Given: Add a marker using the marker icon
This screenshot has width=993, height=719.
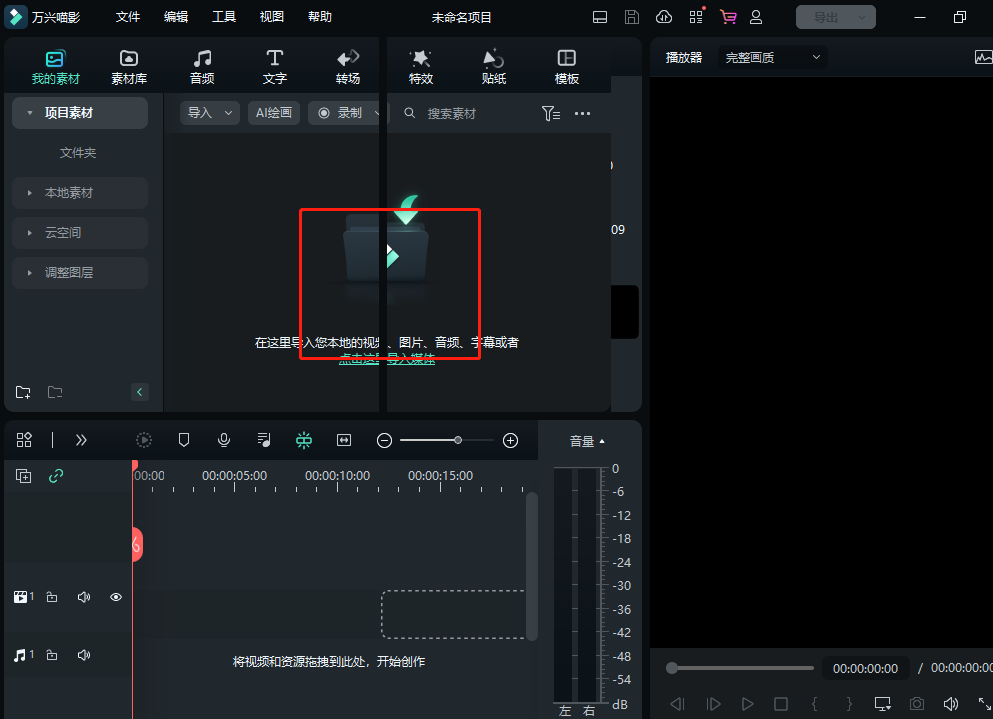Looking at the screenshot, I should coord(184,440).
